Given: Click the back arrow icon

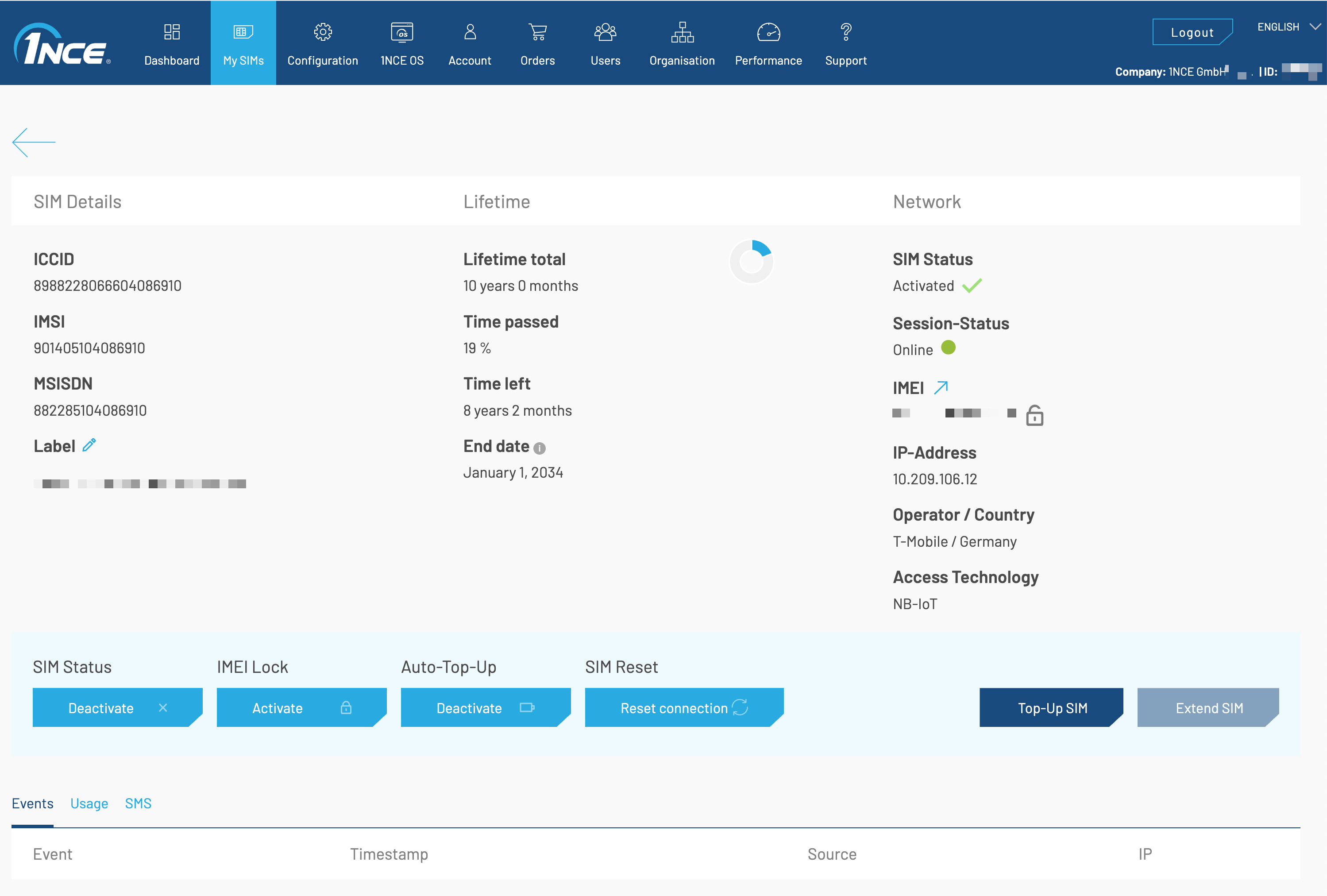Looking at the screenshot, I should click(x=34, y=142).
